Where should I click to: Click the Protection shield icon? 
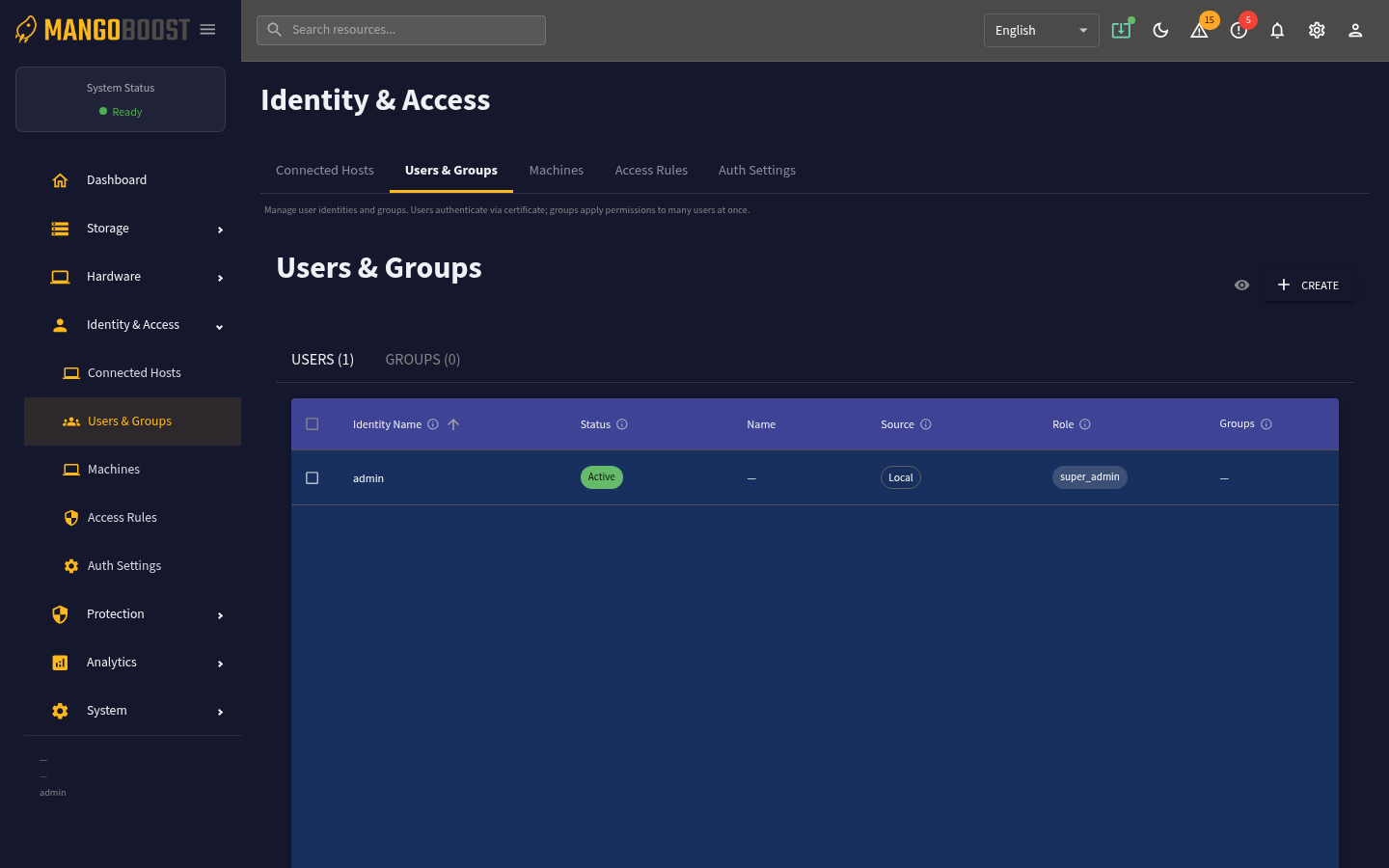point(60,614)
